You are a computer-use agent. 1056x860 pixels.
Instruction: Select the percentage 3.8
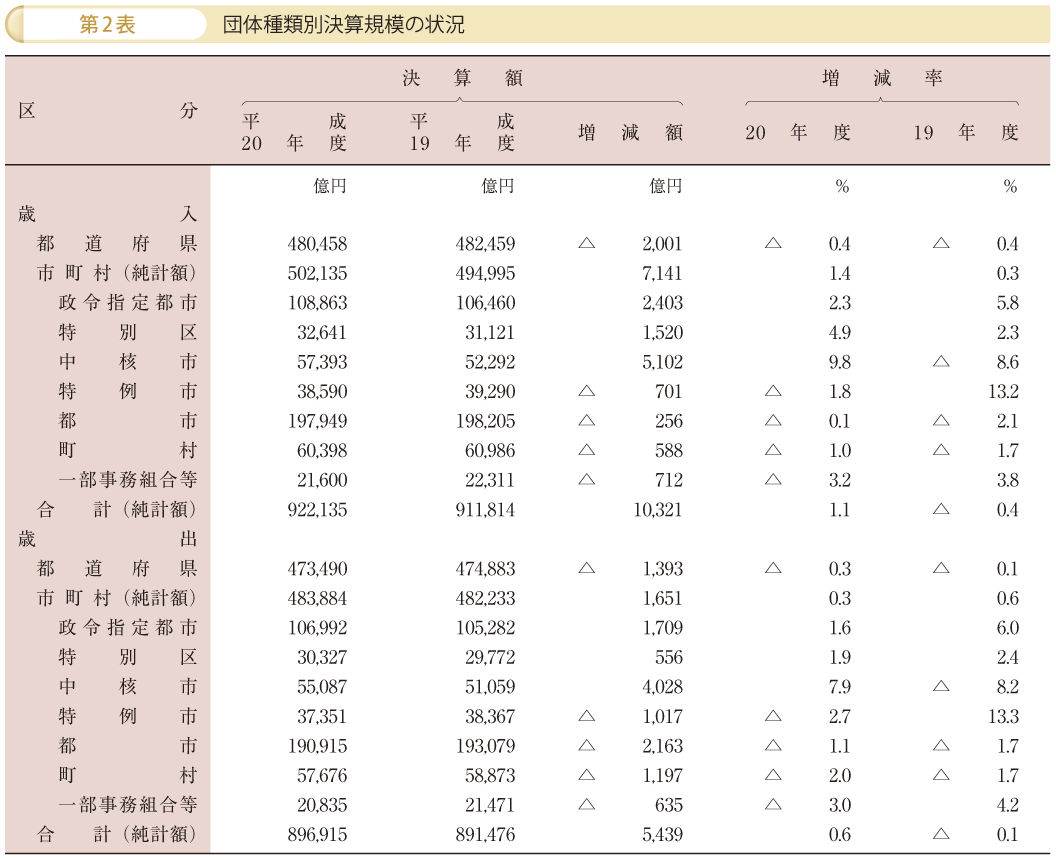[1008, 480]
